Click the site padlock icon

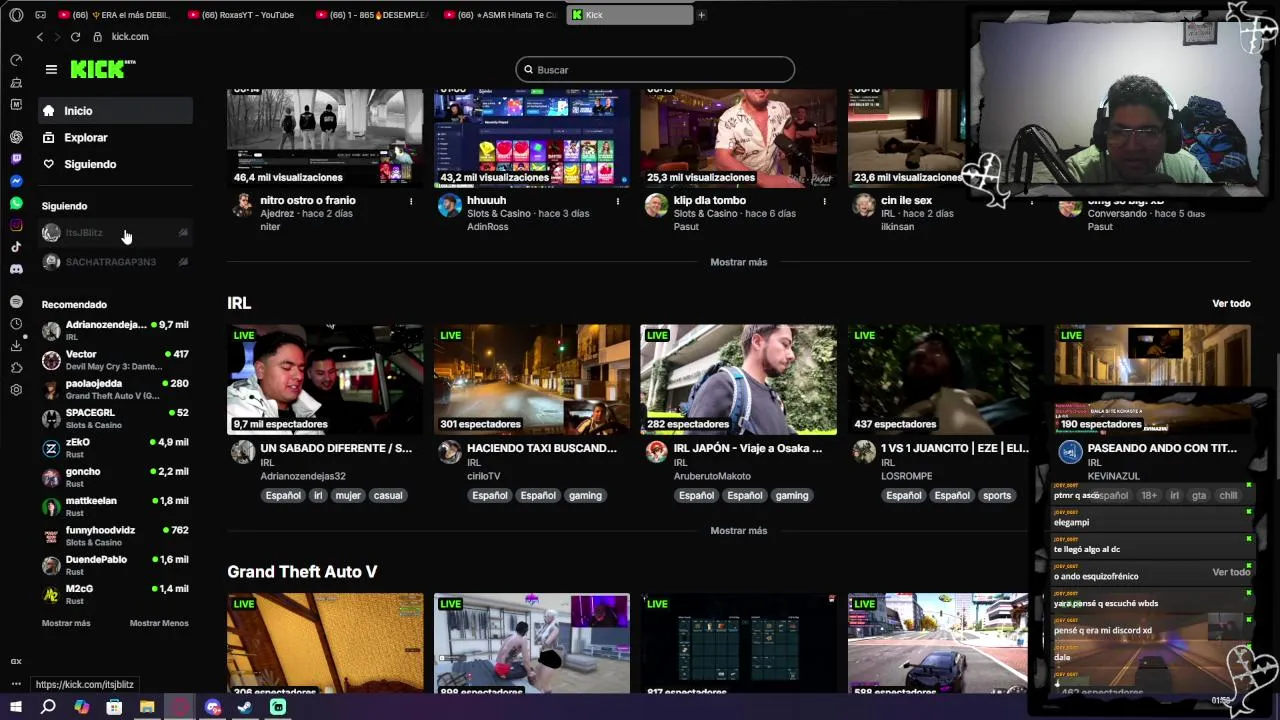[x=97, y=37]
